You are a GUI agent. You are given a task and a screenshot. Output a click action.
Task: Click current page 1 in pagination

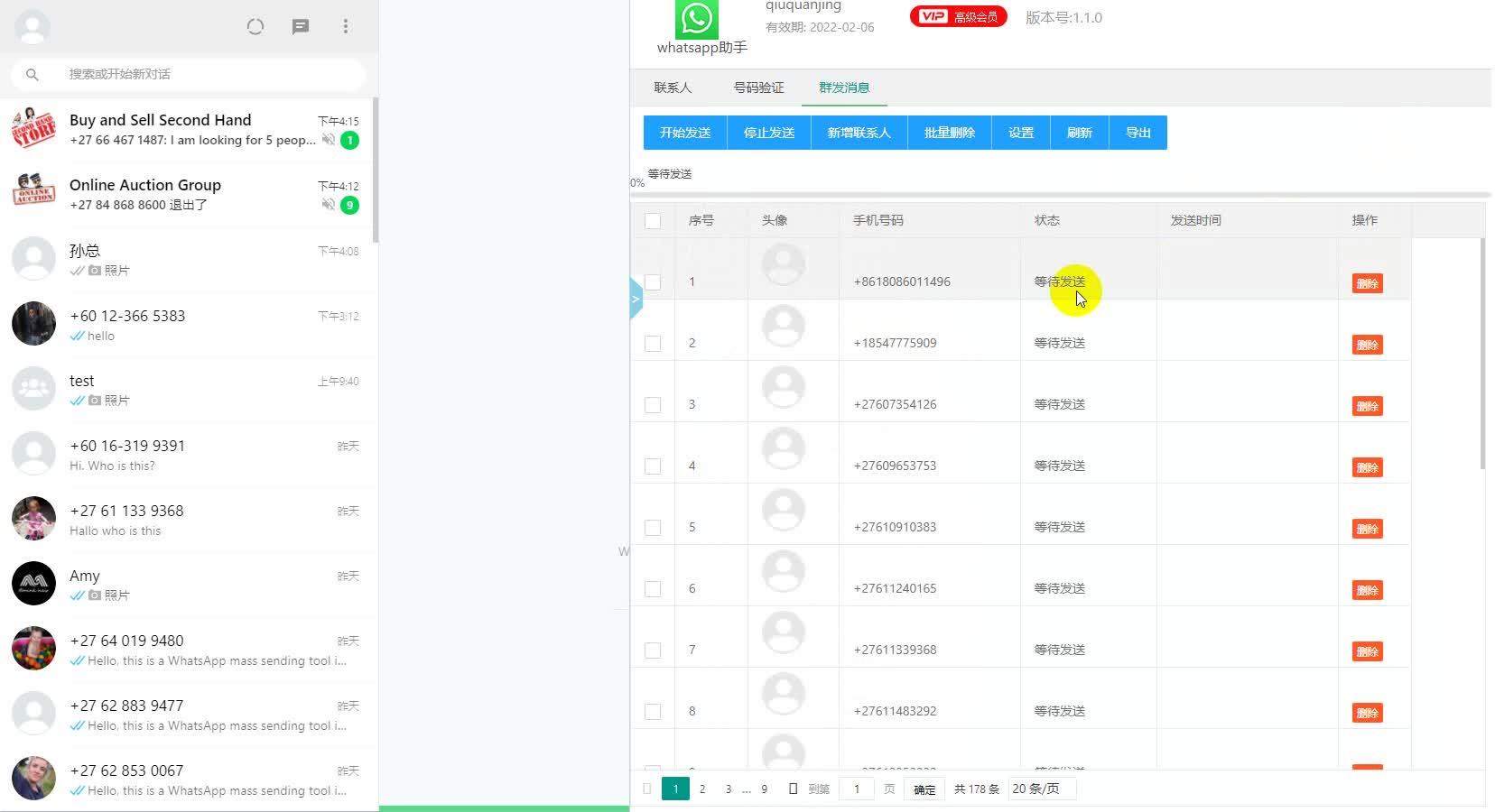click(x=675, y=789)
